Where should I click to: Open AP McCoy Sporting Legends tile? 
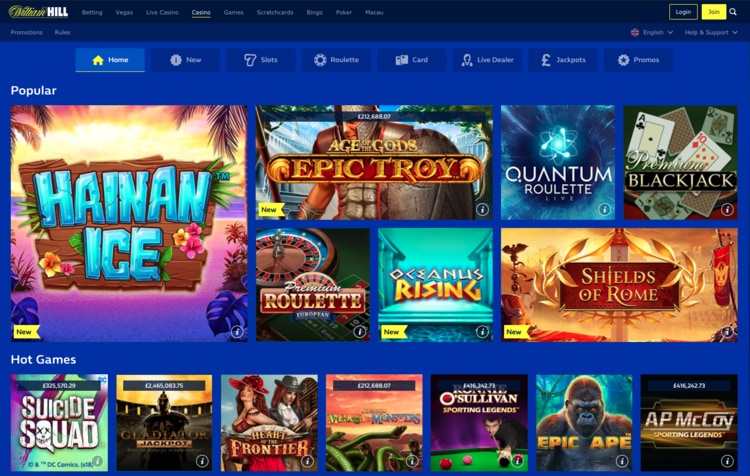coord(689,423)
